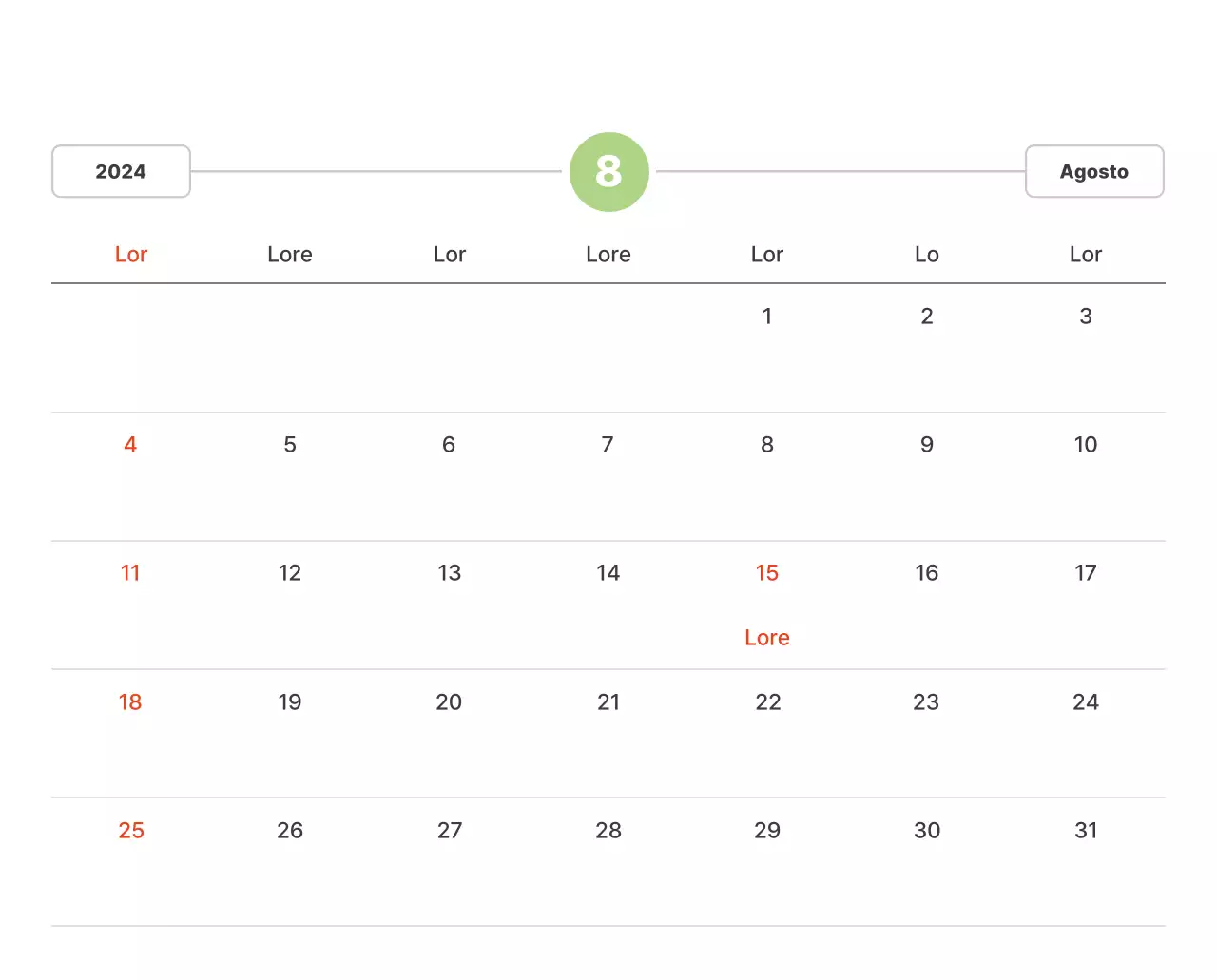This screenshot has height=980, width=1217.
Task: Select day 31 in the calendar
Action: (x=1086, y=831)
